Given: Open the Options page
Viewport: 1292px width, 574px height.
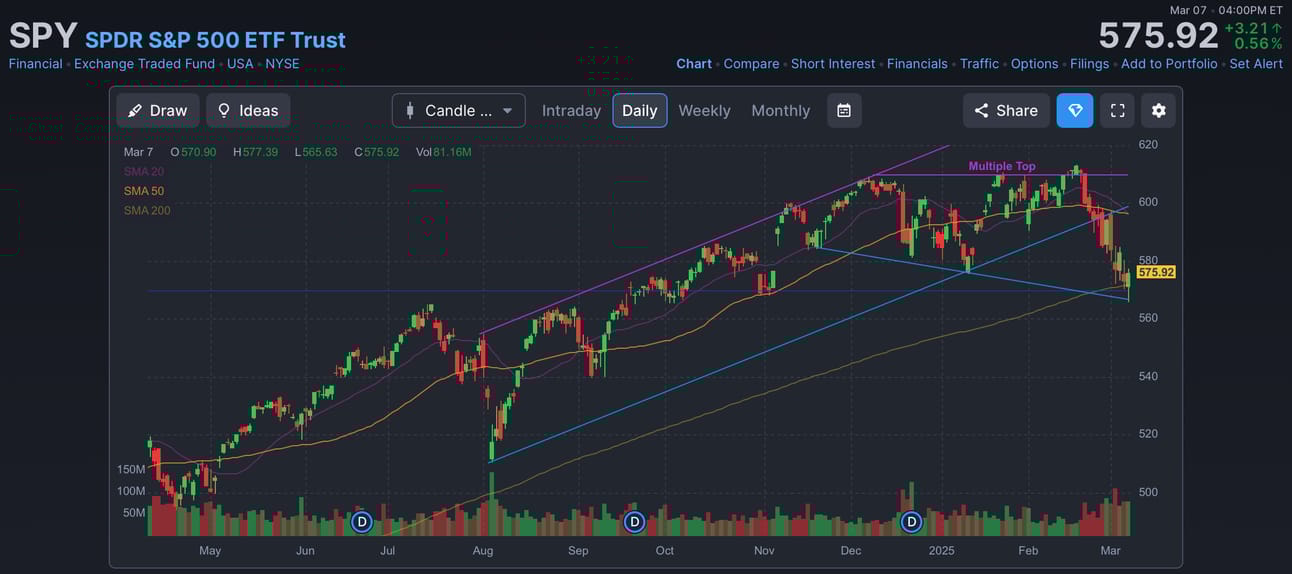Looking at the screenshot, I should [1034, 63].
